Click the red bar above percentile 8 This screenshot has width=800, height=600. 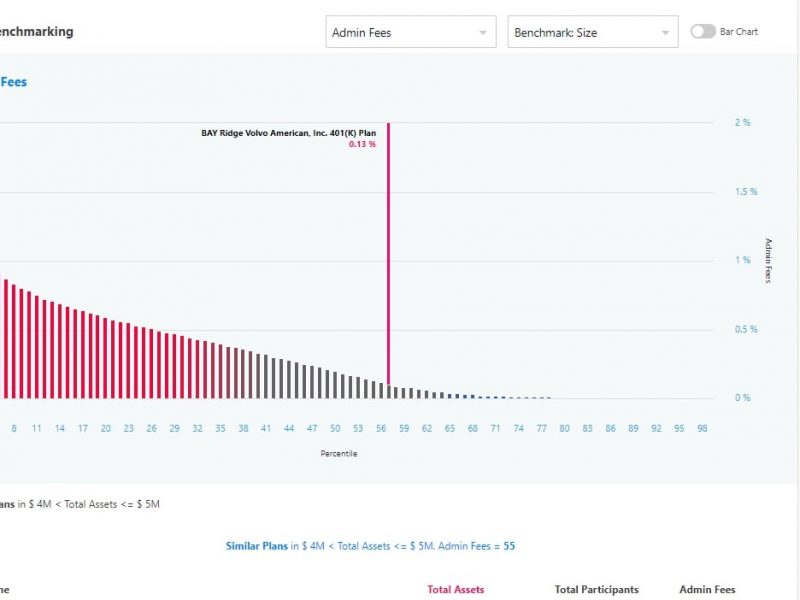[13, 342]
